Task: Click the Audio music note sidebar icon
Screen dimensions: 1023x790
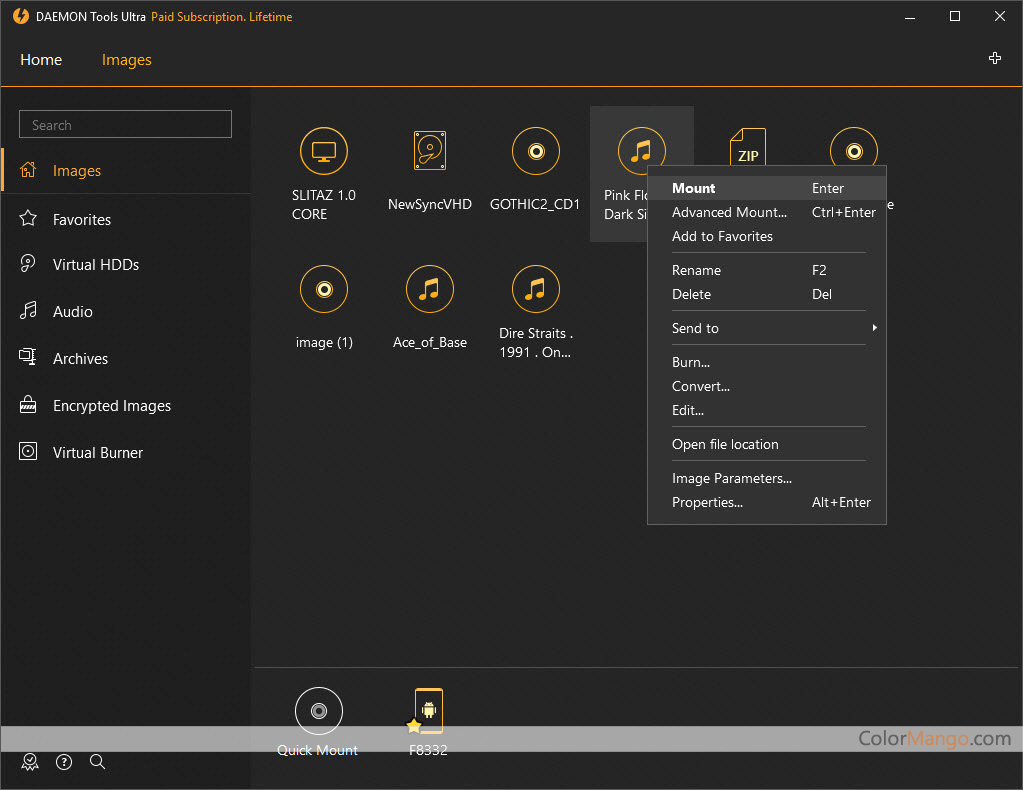Action: [x=28, y=311]
